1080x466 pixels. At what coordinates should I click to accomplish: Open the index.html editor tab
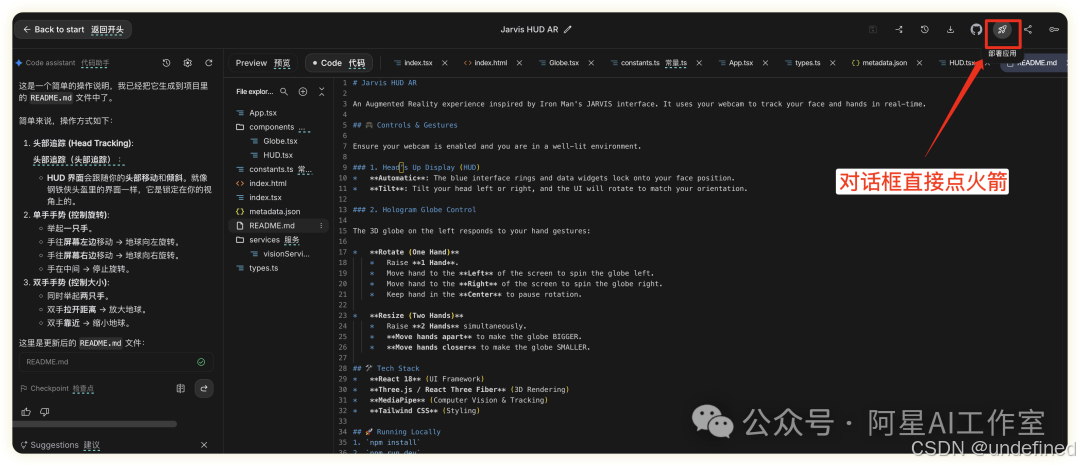[485, 63]
